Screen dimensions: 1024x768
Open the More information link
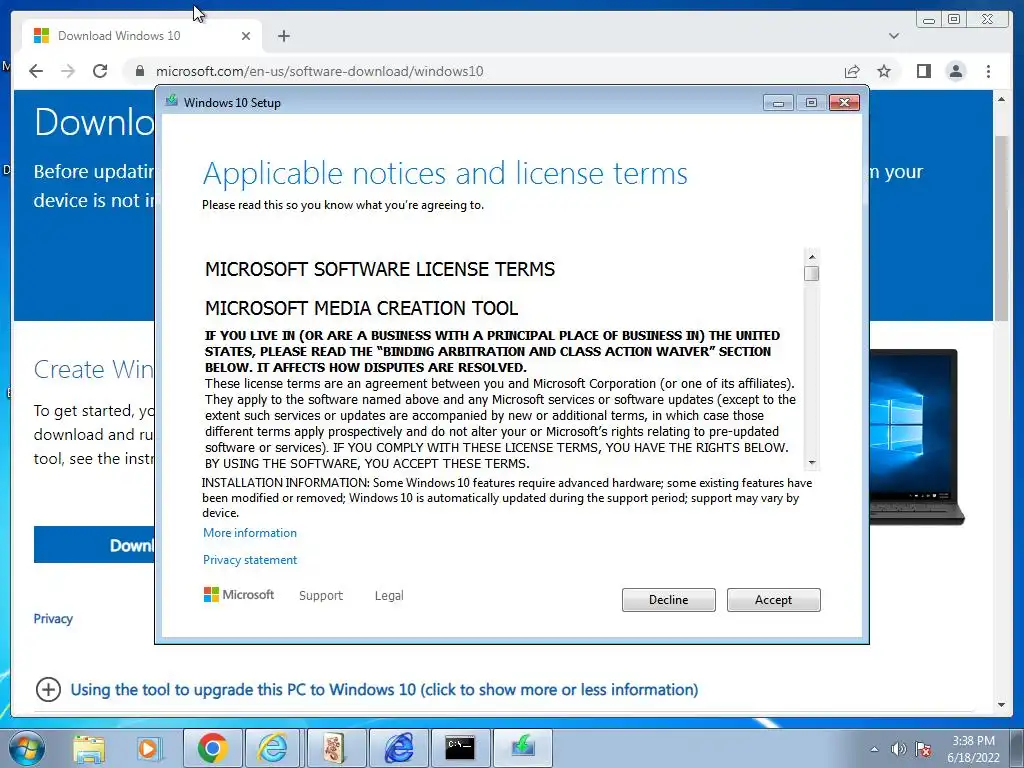pyautogui.click(x=249, y=533)
